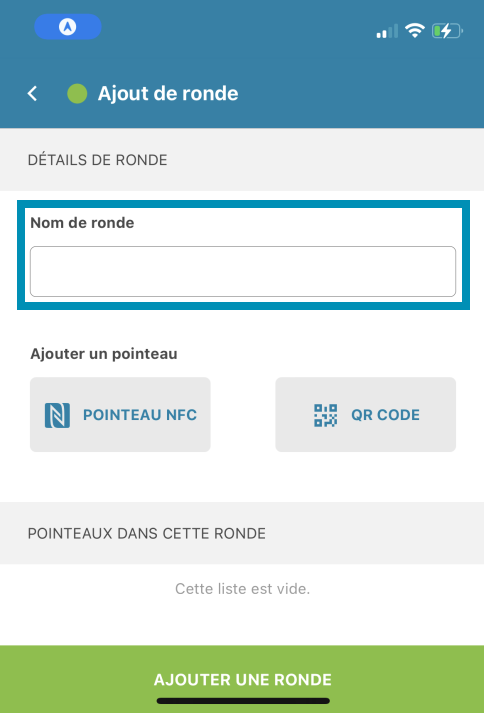
Task: Tap the location arrow icon in status bar
Action: pyautogui.click(x=68, y=27)
